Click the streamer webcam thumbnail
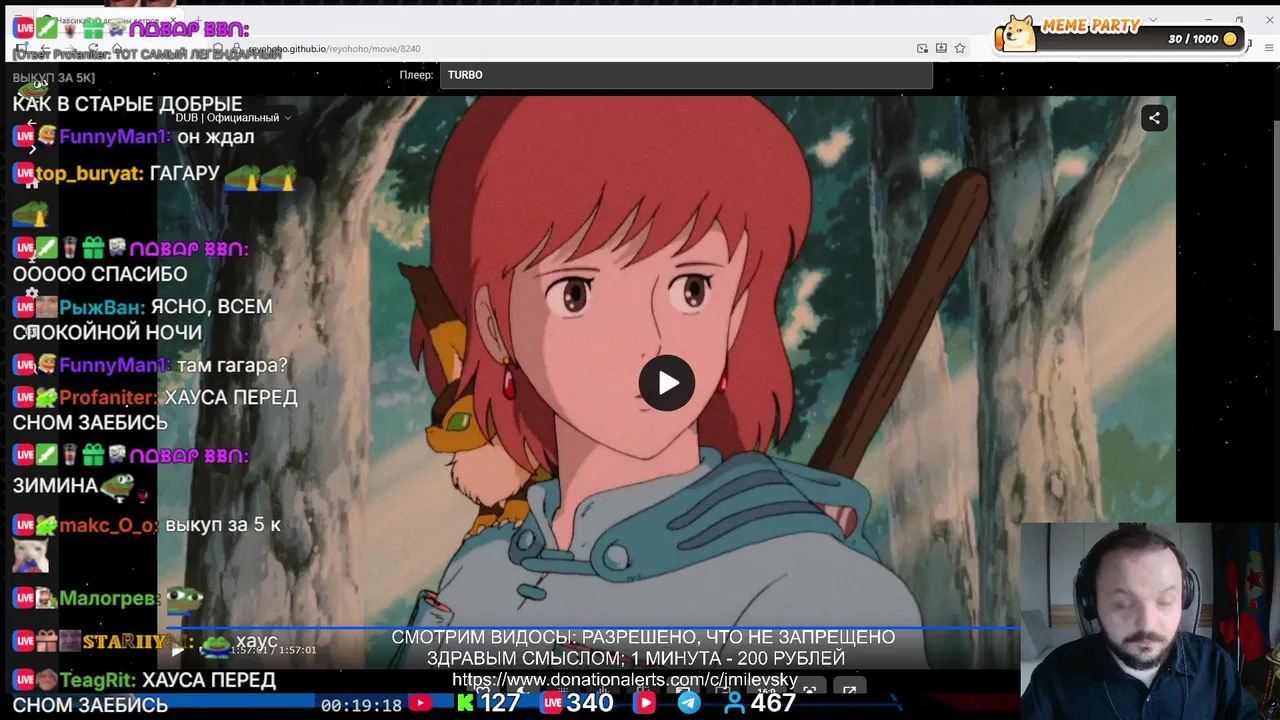The width and height of the screenshot is (1280, 720). (x=1150, y=621)
